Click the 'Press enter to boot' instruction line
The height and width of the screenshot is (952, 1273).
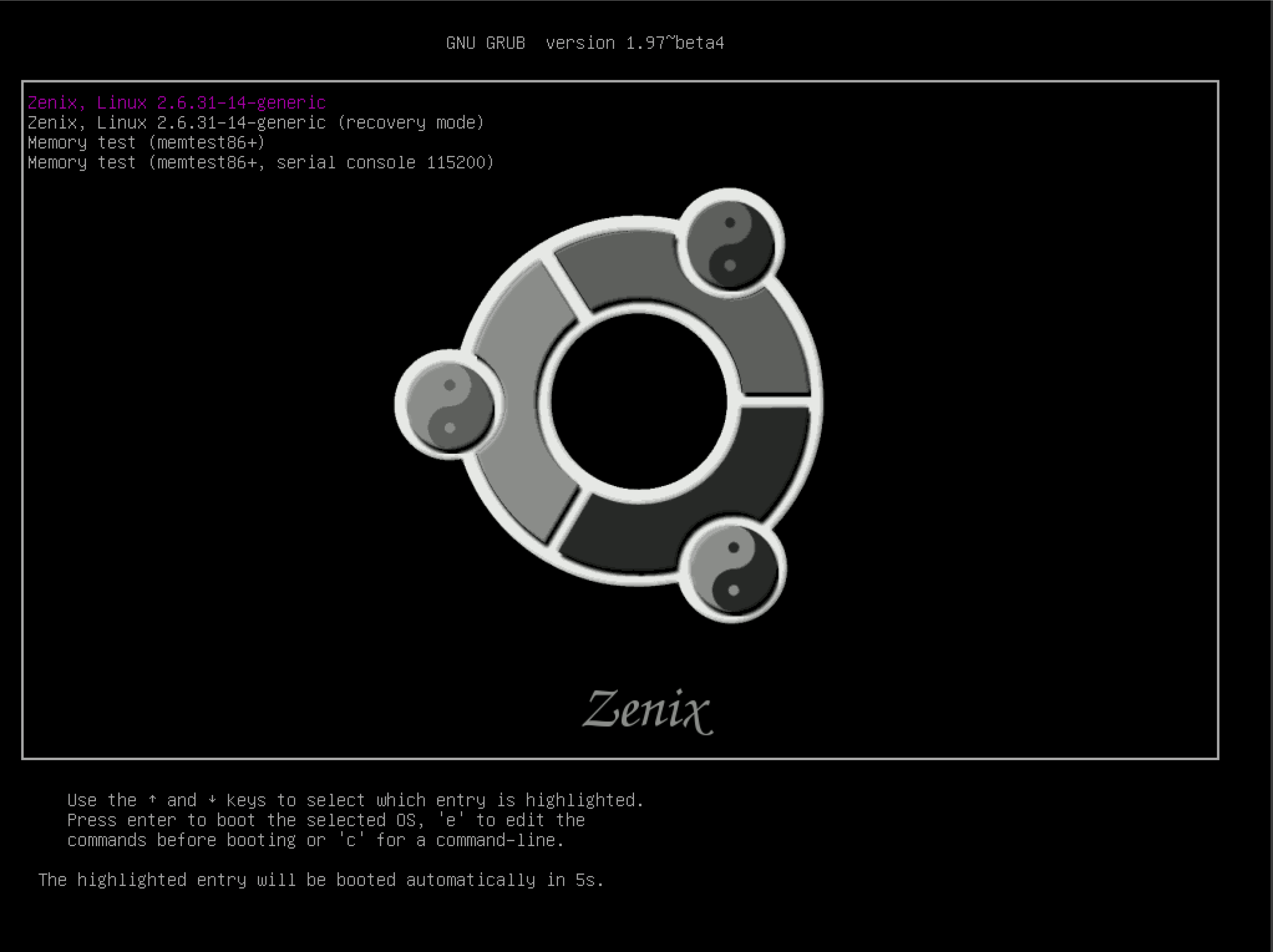326,820
